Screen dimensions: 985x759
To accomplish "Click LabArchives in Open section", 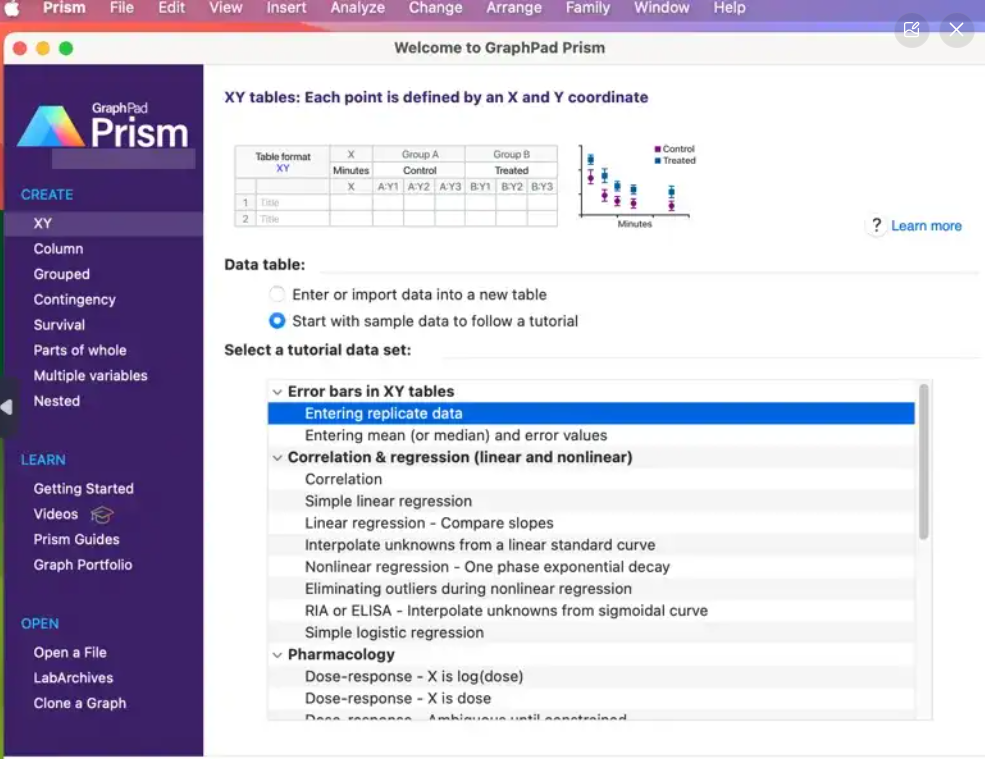I will 73,678.
